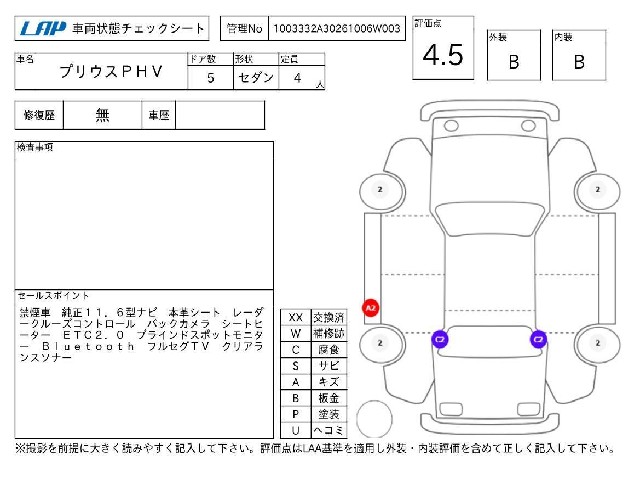This screenshot has width=640, height=480.
Task: Click the left tail lamp on diagram
Action: point(451,409)
